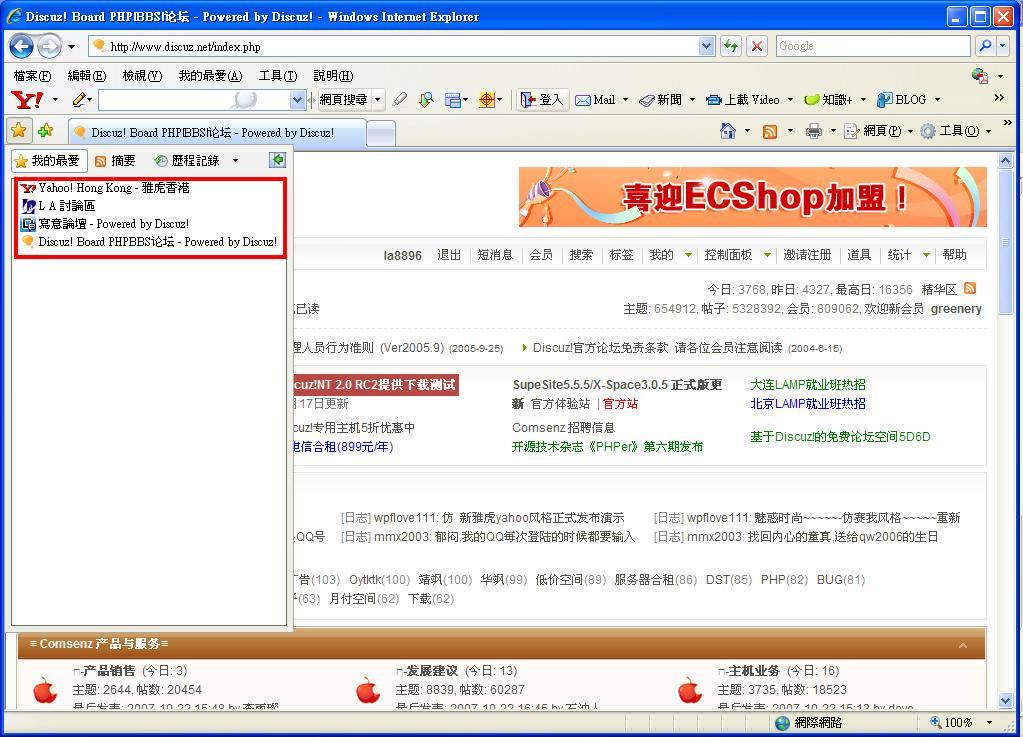Select the Yahoo toolbar target crosshair icon
Image resolution: width=1023 pixels, height=737 pixels.
(486, 100)
